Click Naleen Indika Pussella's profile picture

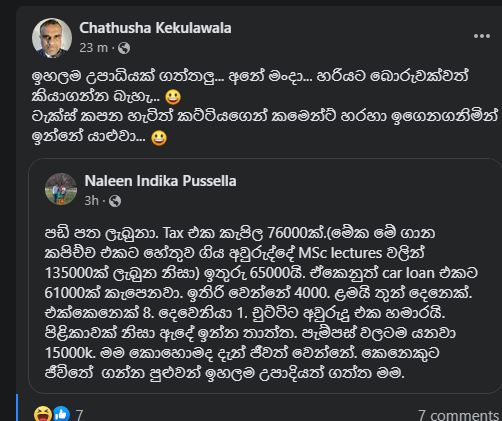pos(61,189)
